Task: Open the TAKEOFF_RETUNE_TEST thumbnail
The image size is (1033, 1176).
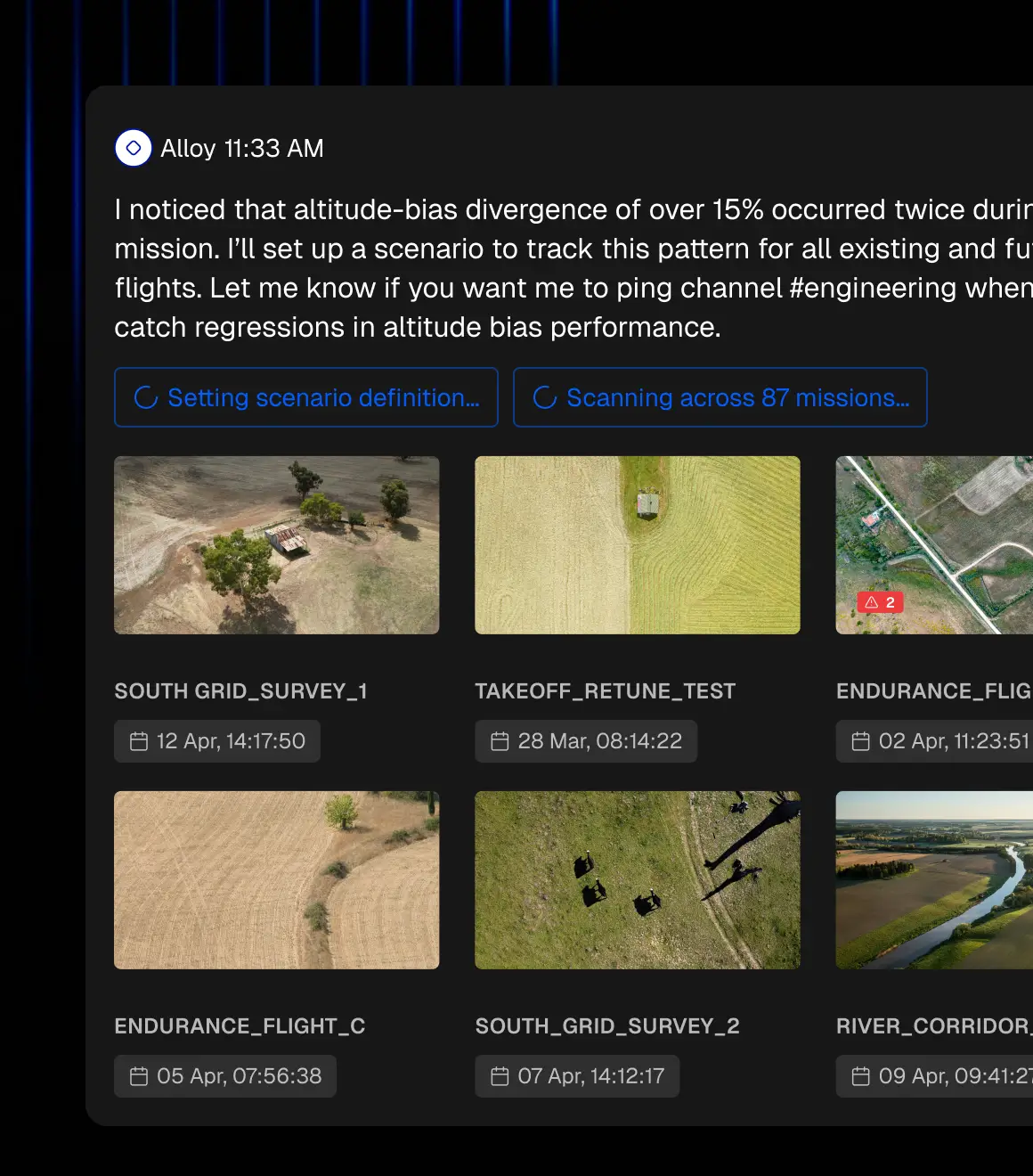Action: 638,545
